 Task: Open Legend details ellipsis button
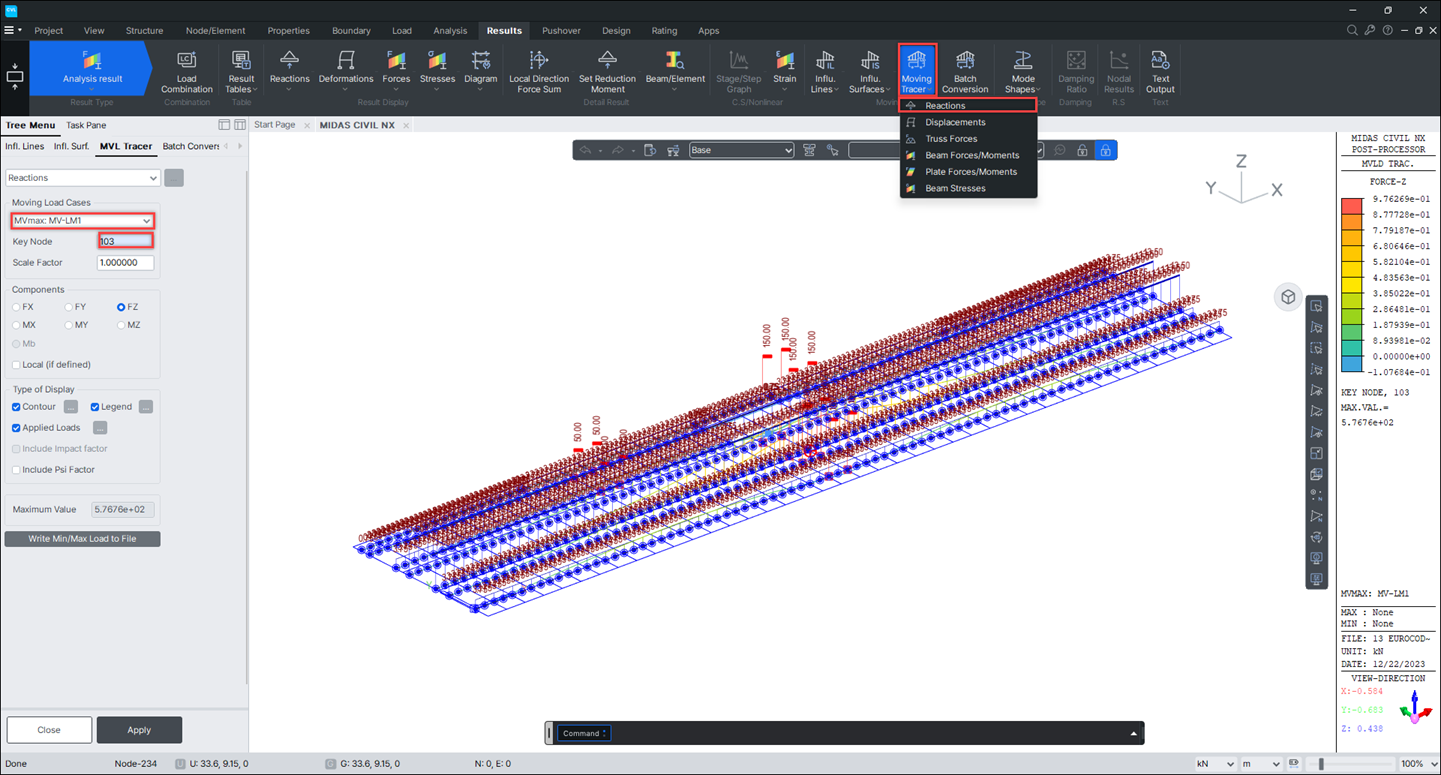(146, 407)
